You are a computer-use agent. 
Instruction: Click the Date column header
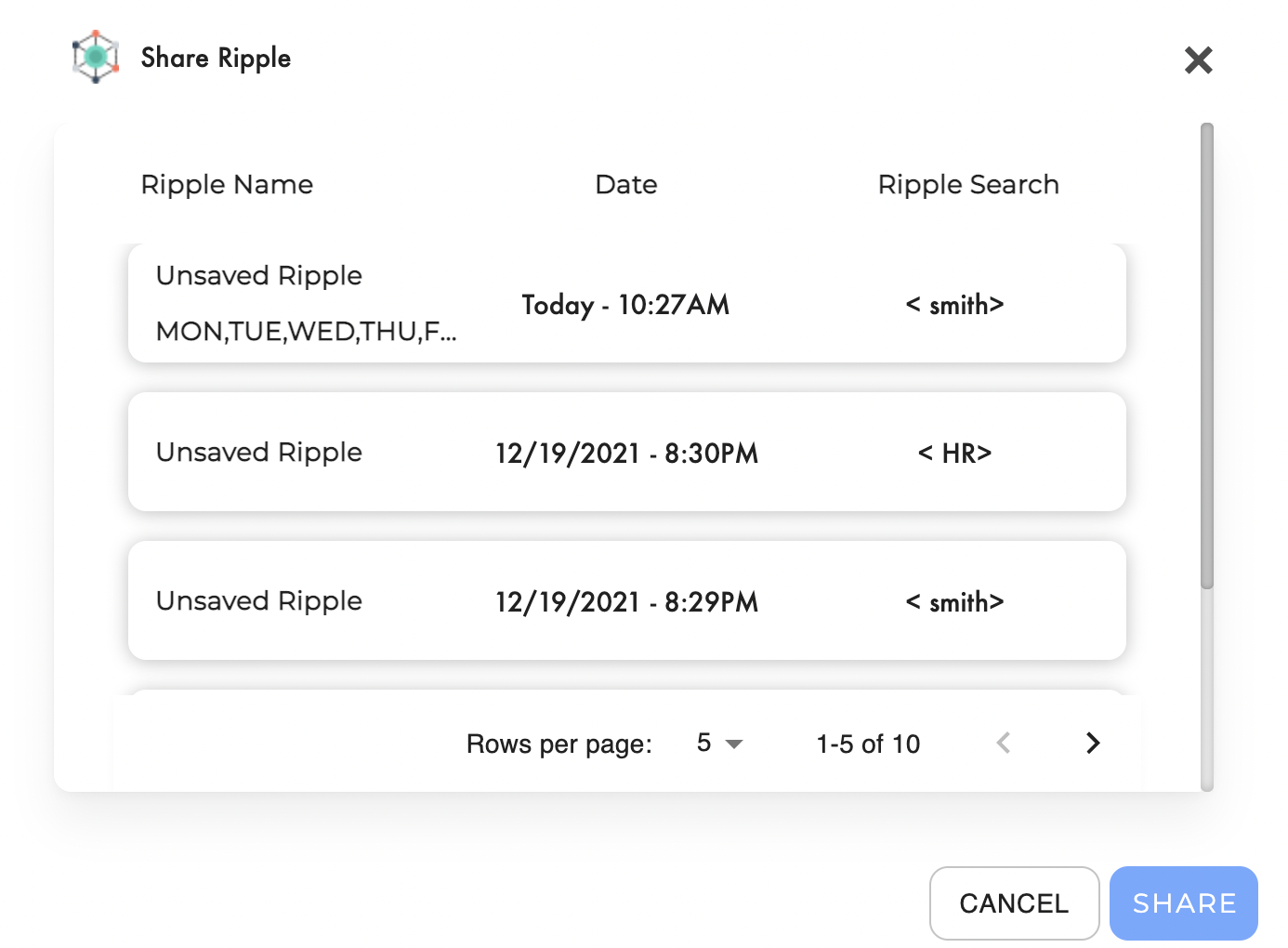[626, 185]
